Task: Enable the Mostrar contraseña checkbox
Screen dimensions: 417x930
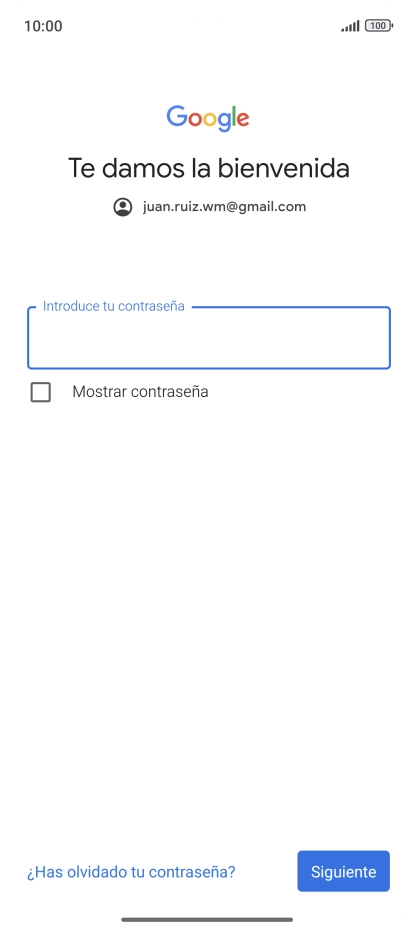Action: (x=40, y=392)
